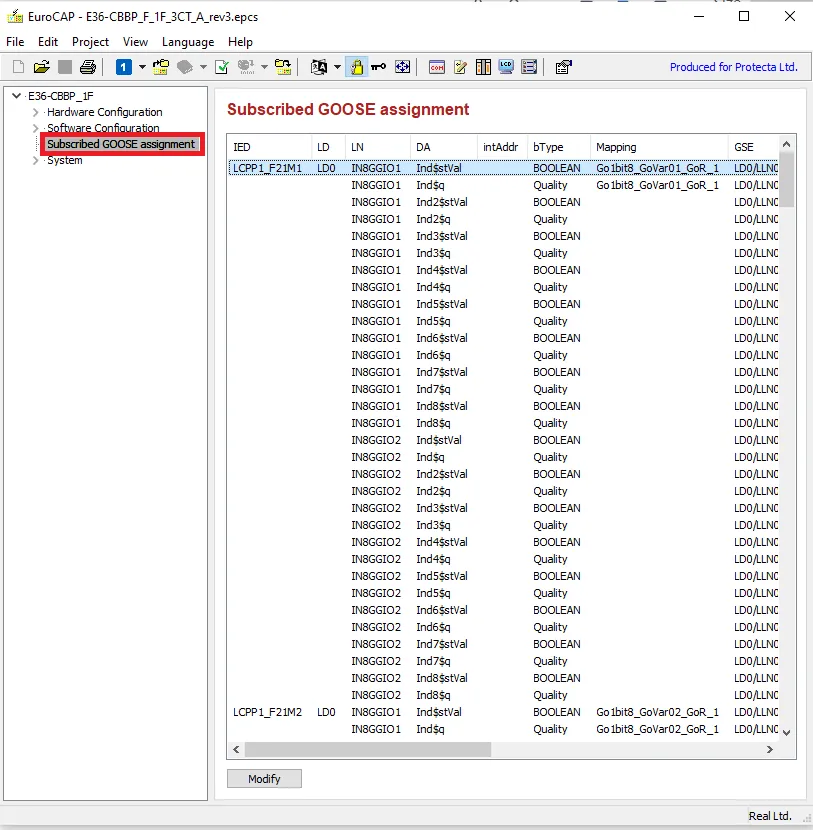Click the IED column header

pyautogui.click(x=269, y=147)
